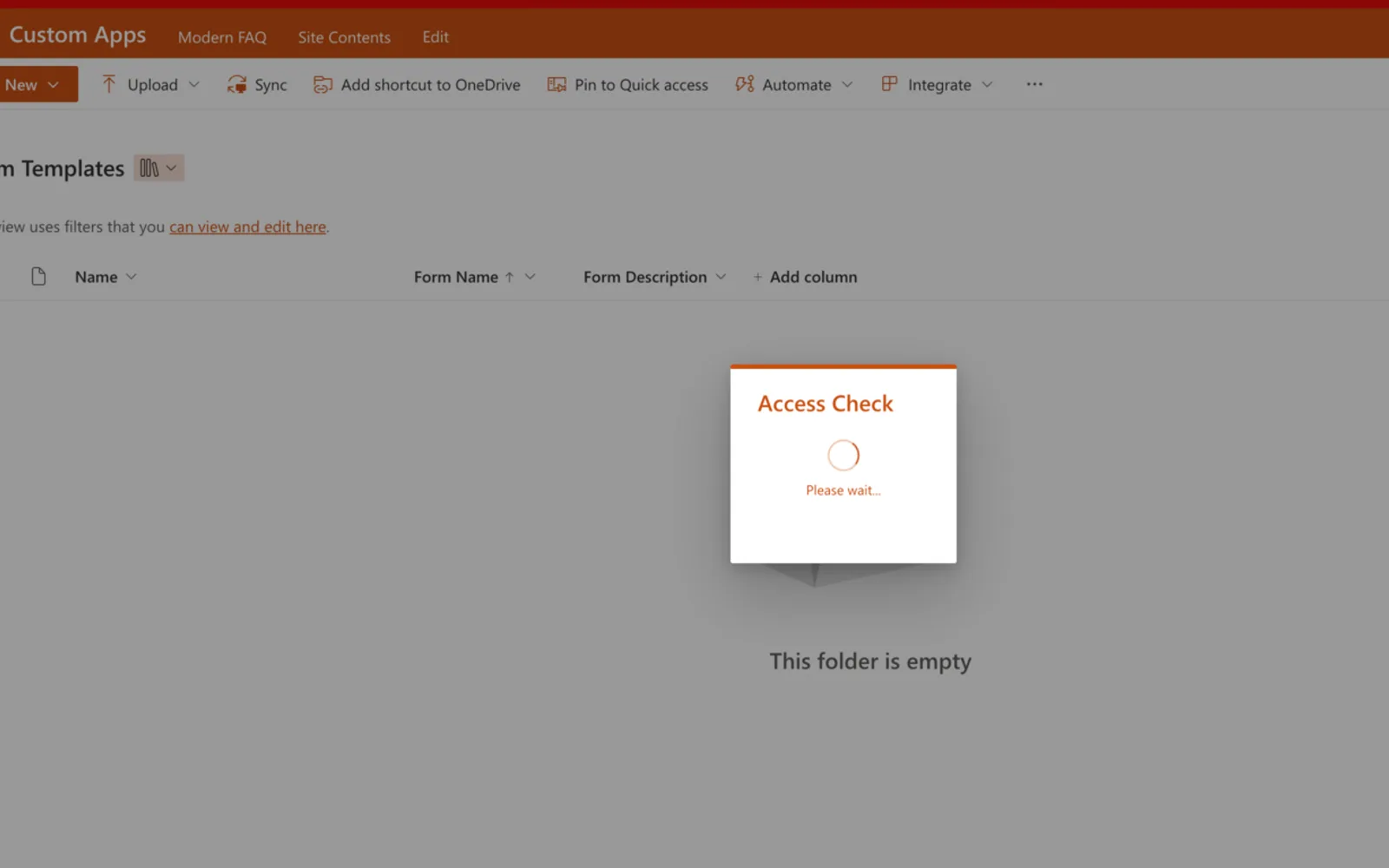Open the Modern FAQ navigation item
The height and width of the screenshot is (868, 1389).
pos(222,37)
